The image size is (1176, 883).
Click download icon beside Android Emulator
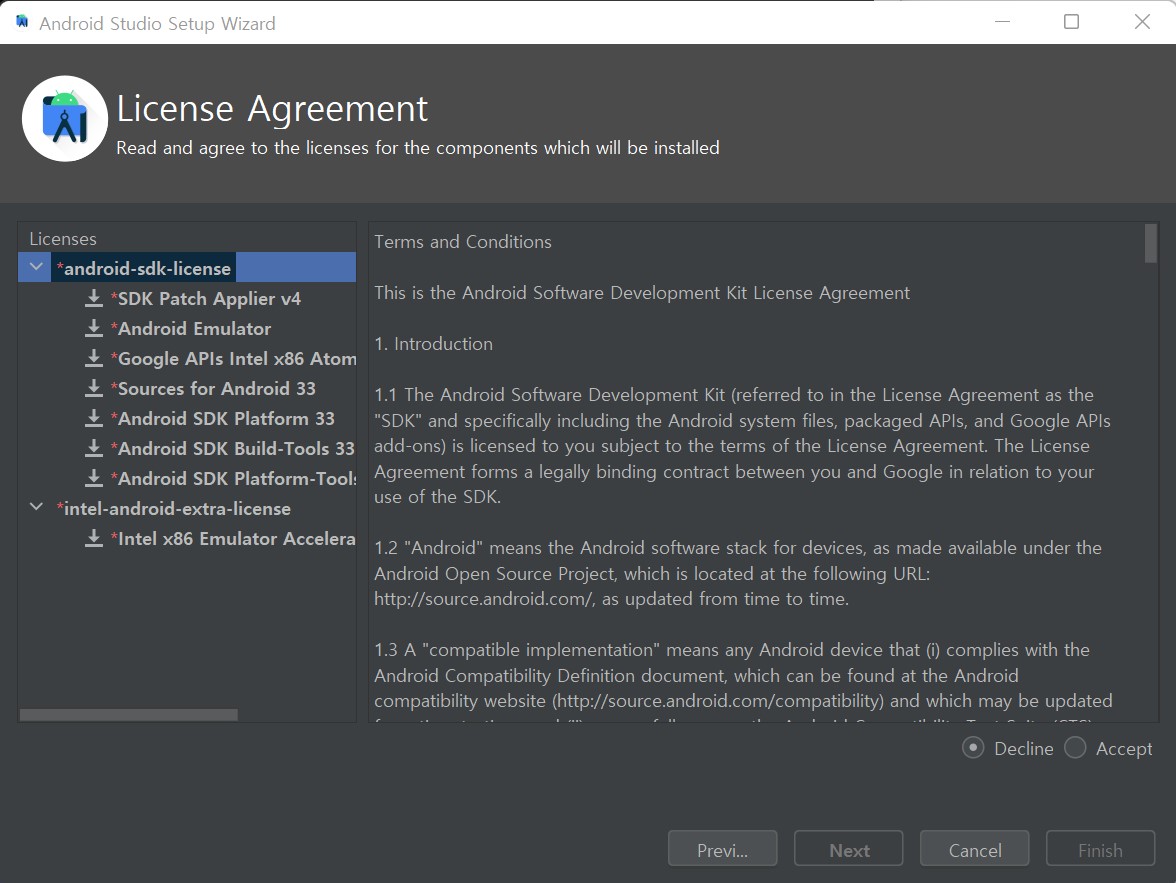click(x=94, y=329)
